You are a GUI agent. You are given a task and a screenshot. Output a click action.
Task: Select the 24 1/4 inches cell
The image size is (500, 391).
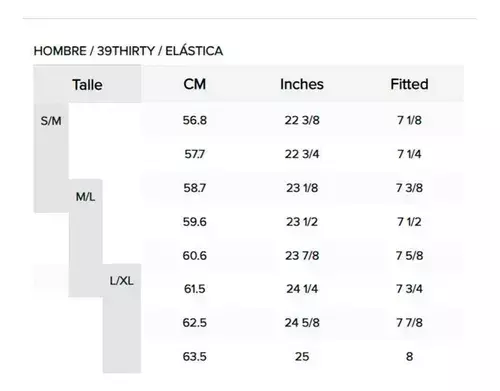[302, 289]
